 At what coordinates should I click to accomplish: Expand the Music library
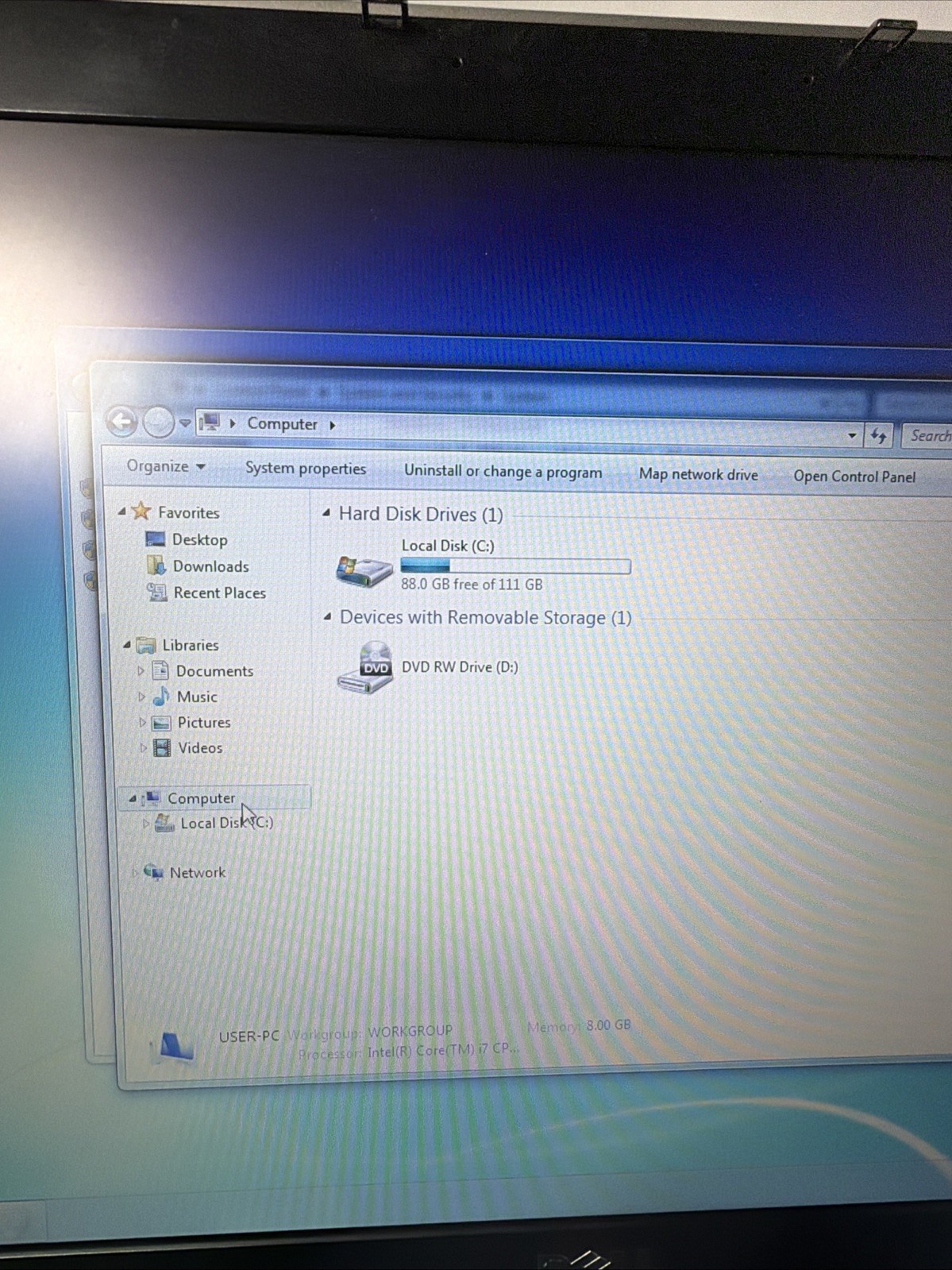coord(141,697)
